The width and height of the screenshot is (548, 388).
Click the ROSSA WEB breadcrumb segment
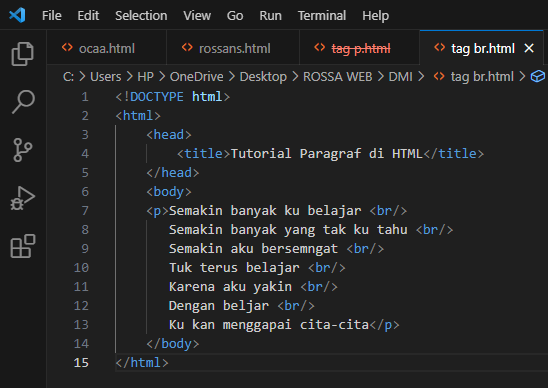coord(338,77)
